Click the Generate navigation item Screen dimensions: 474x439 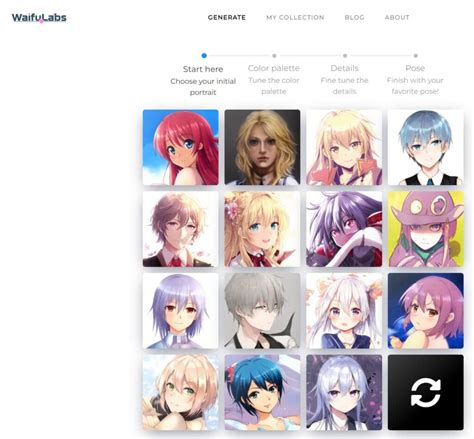pyautogui.click(x=227, y=17)
